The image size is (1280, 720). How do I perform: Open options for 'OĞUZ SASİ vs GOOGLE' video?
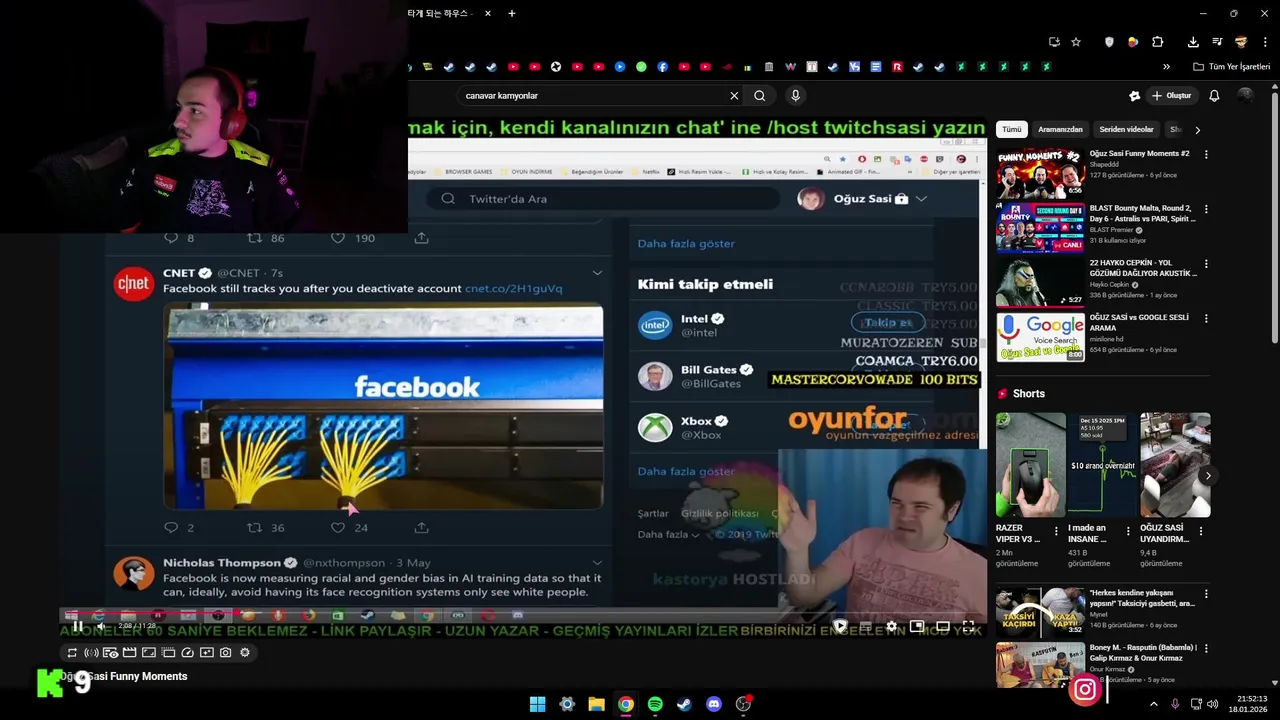click(x=1206, y=318)
